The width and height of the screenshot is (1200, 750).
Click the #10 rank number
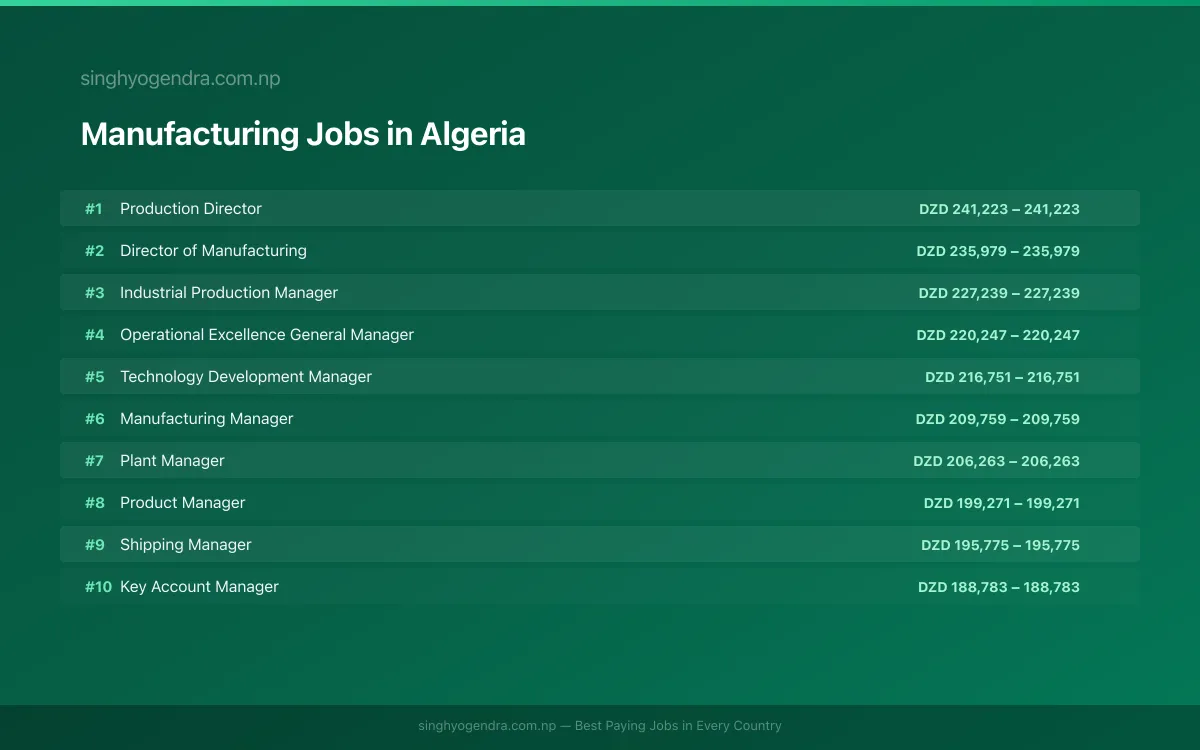tap(98, 587)
